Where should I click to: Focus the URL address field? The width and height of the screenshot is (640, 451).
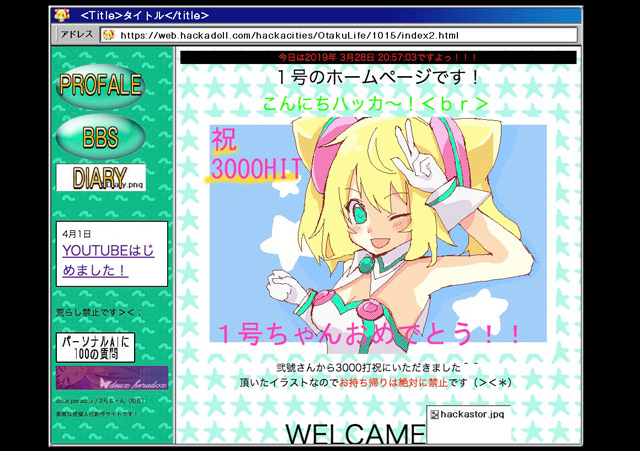click(339, 35)
